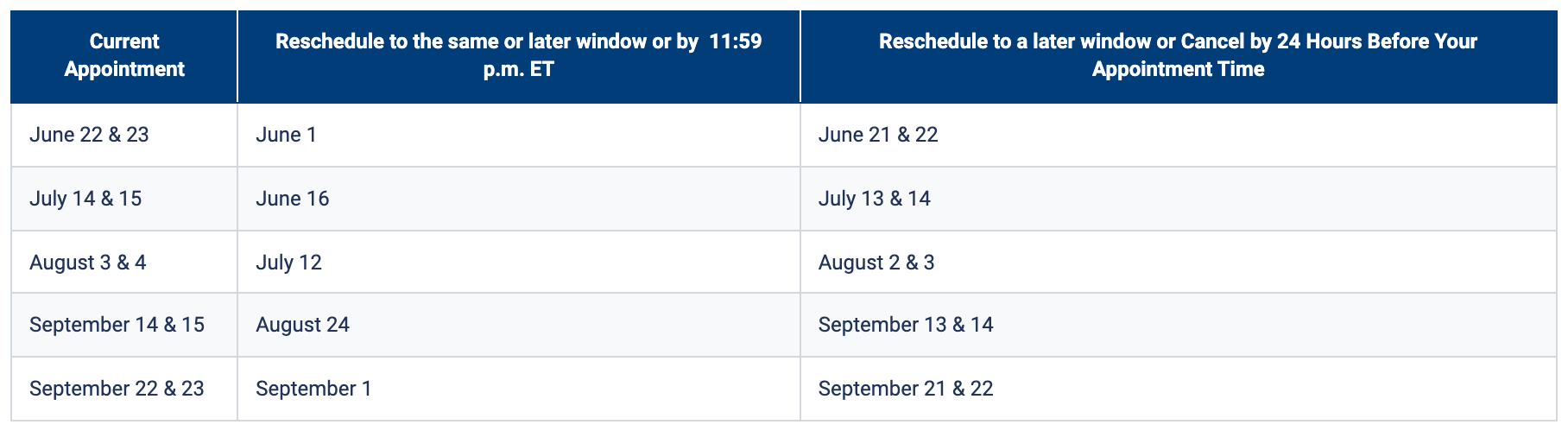
Task: Click the July 14 & 15 appointment cell
Action: (85, 199)
